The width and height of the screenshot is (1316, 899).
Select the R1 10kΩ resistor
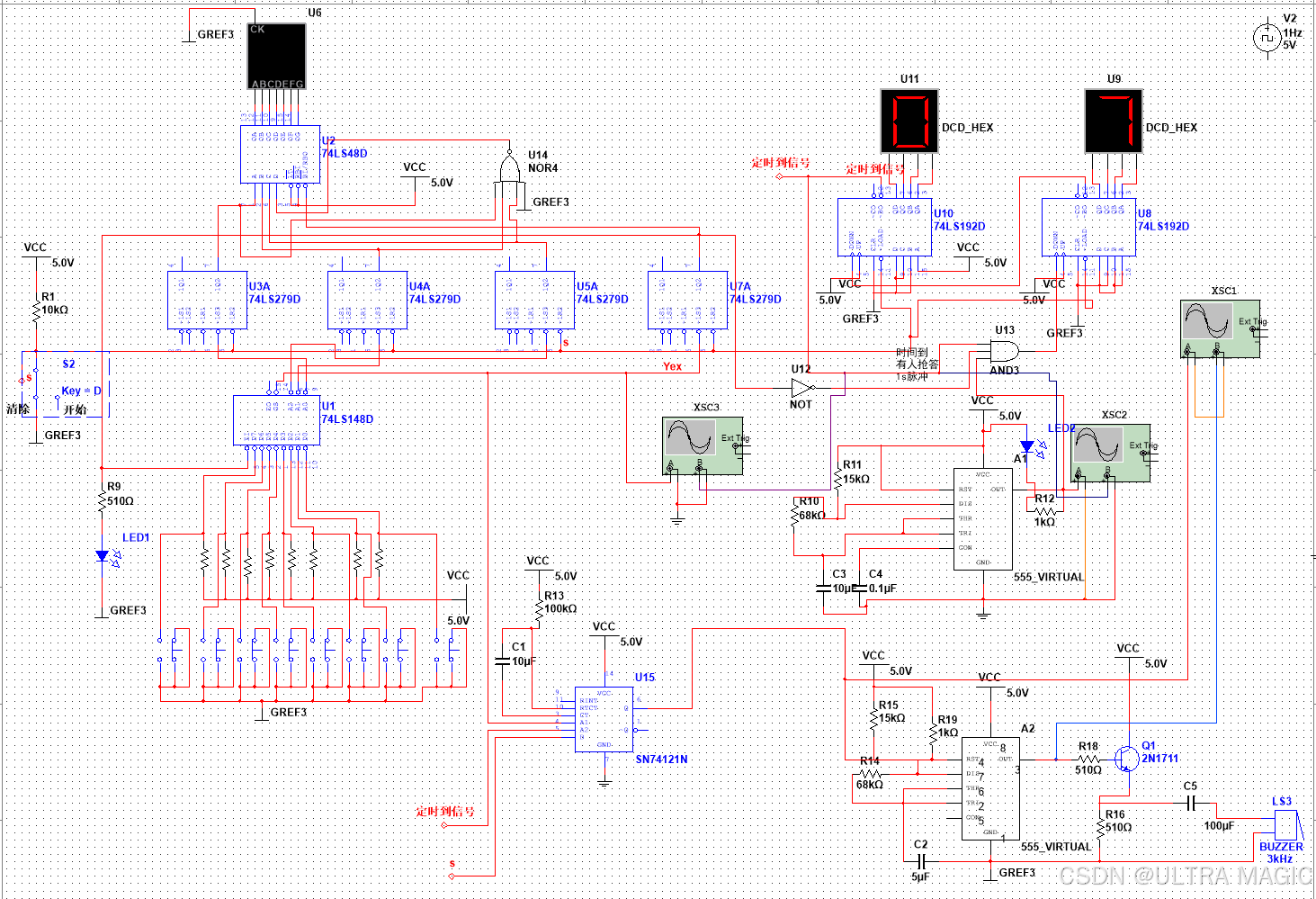point(36,311)
